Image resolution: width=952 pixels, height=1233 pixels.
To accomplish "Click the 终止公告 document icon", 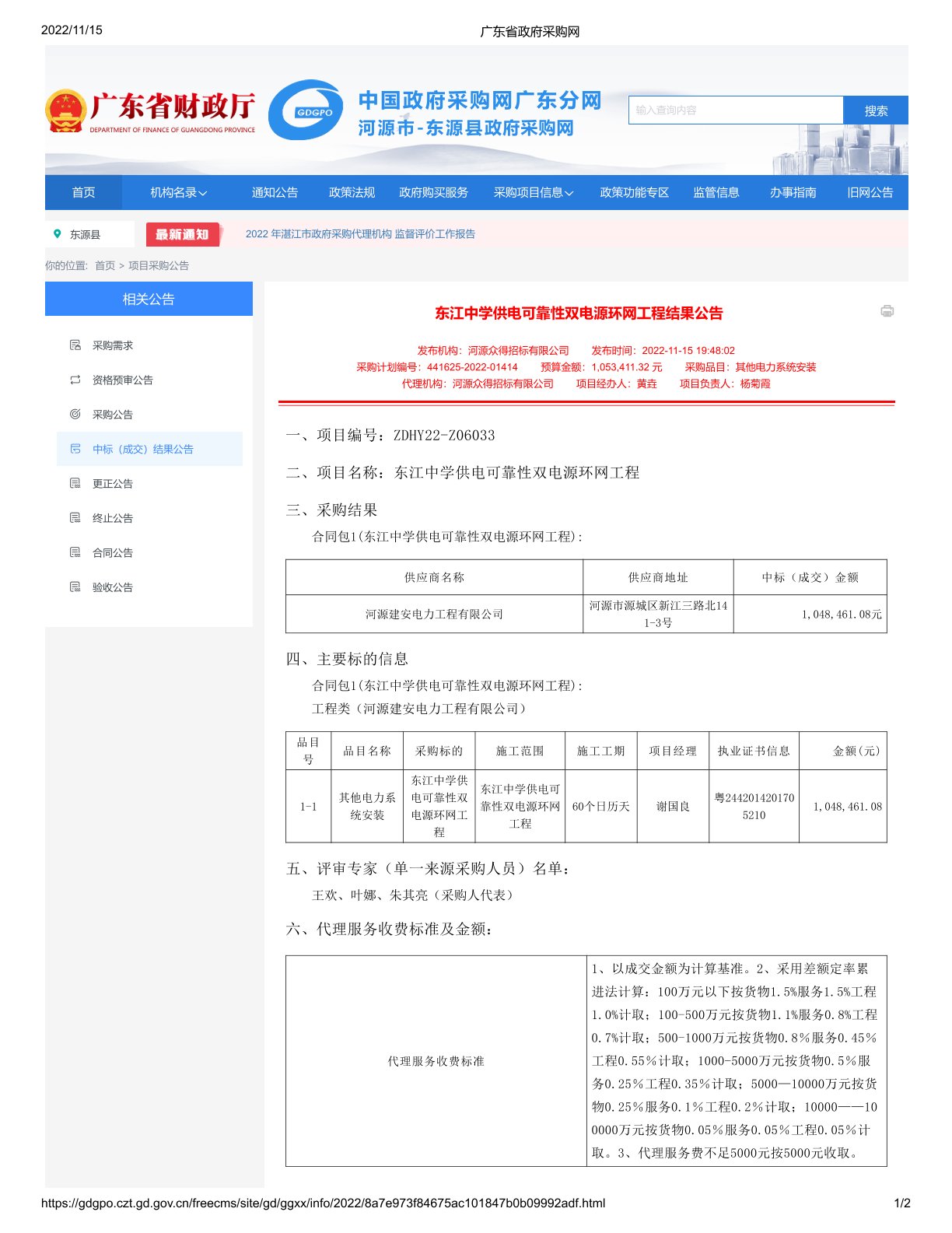I will point(75,518).
